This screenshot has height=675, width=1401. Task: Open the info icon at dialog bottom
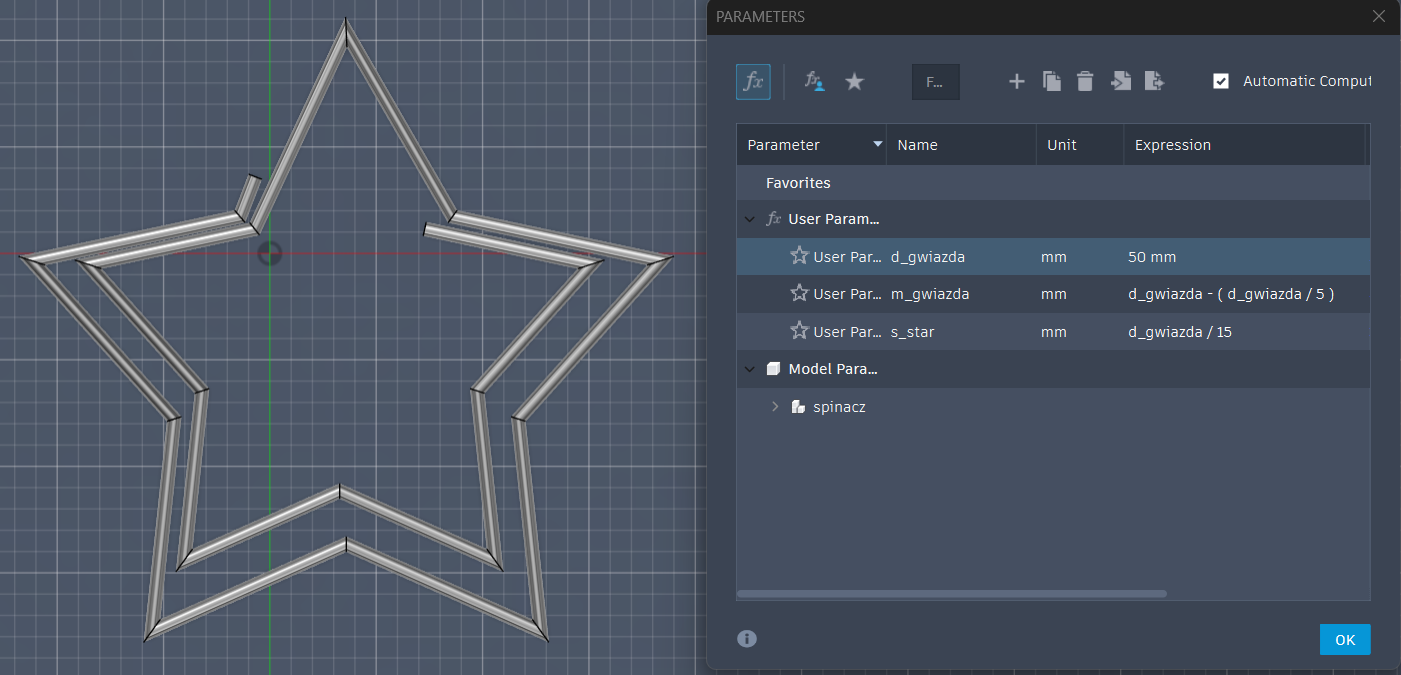coord(747,639)
